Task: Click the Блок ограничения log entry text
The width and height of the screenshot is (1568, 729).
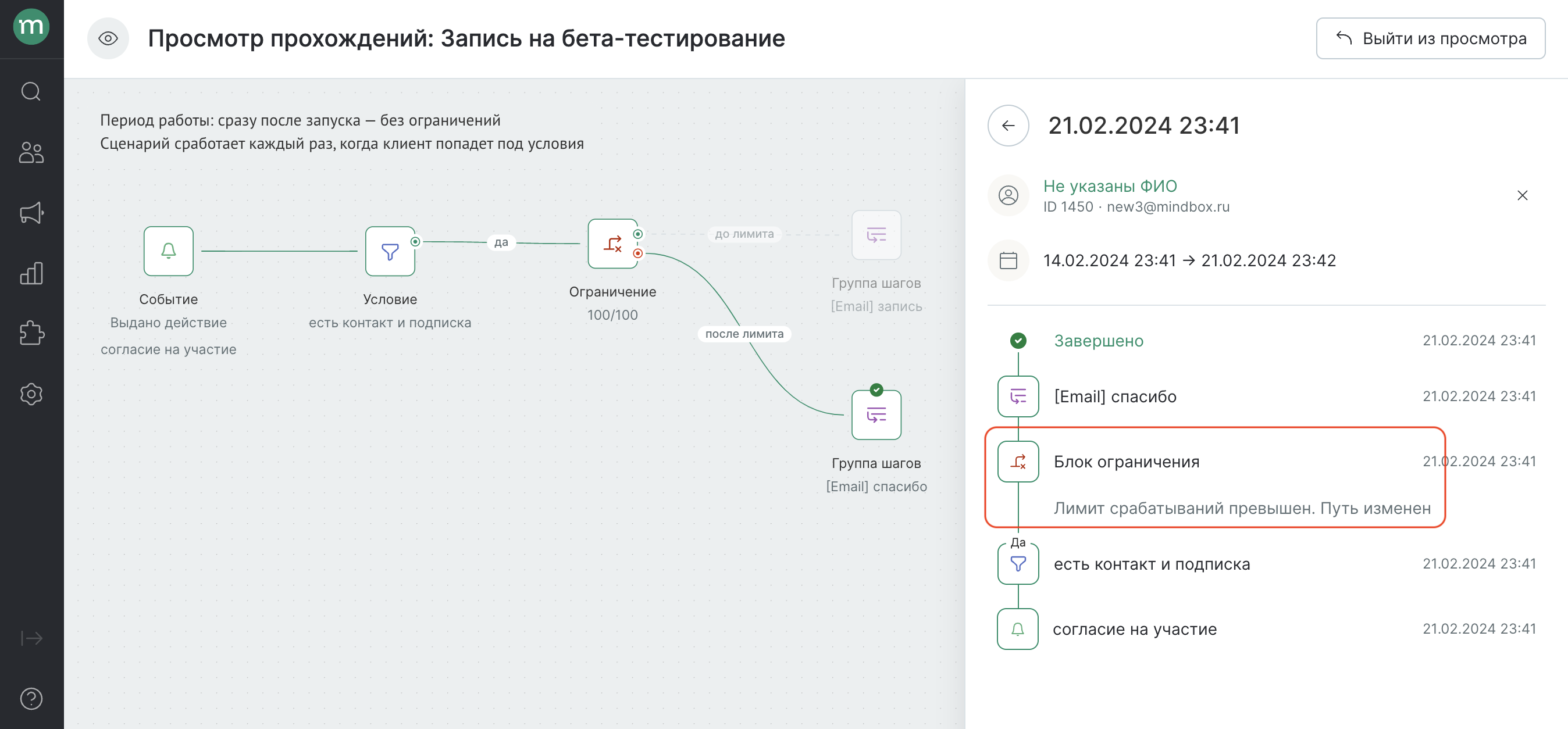Action: pyautogui.click(x=1126, y=462)
